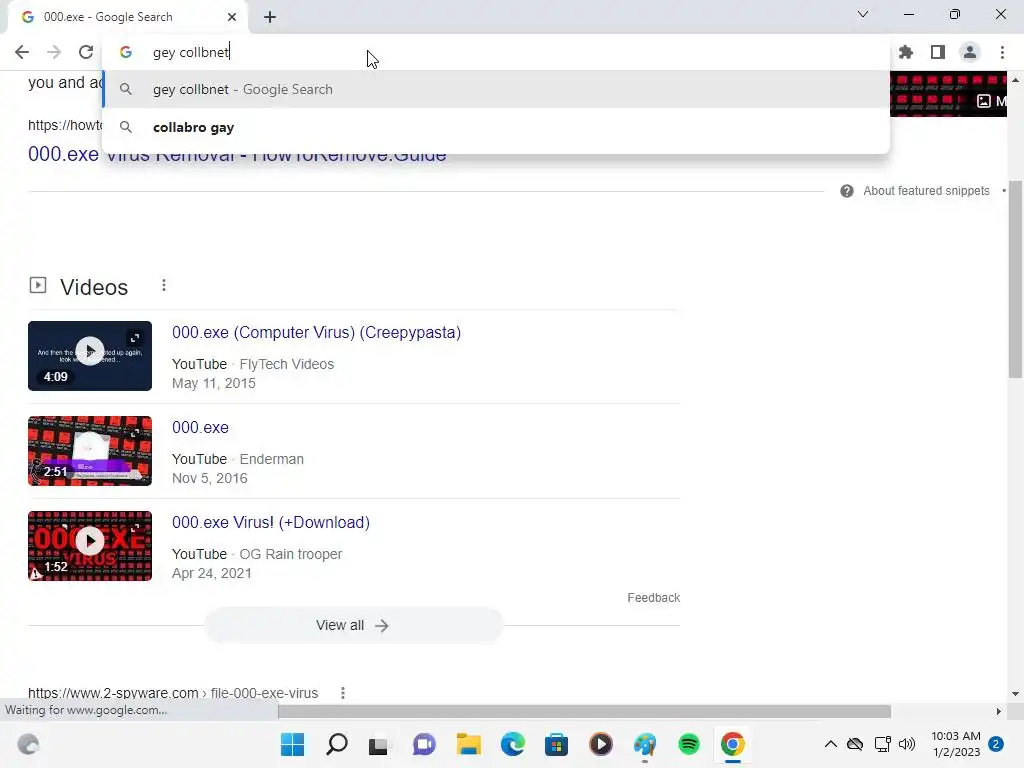This screenshot has height=768, width=1024.
Task: Open the Videos section three-dot menu
Action: click(164, 285)
